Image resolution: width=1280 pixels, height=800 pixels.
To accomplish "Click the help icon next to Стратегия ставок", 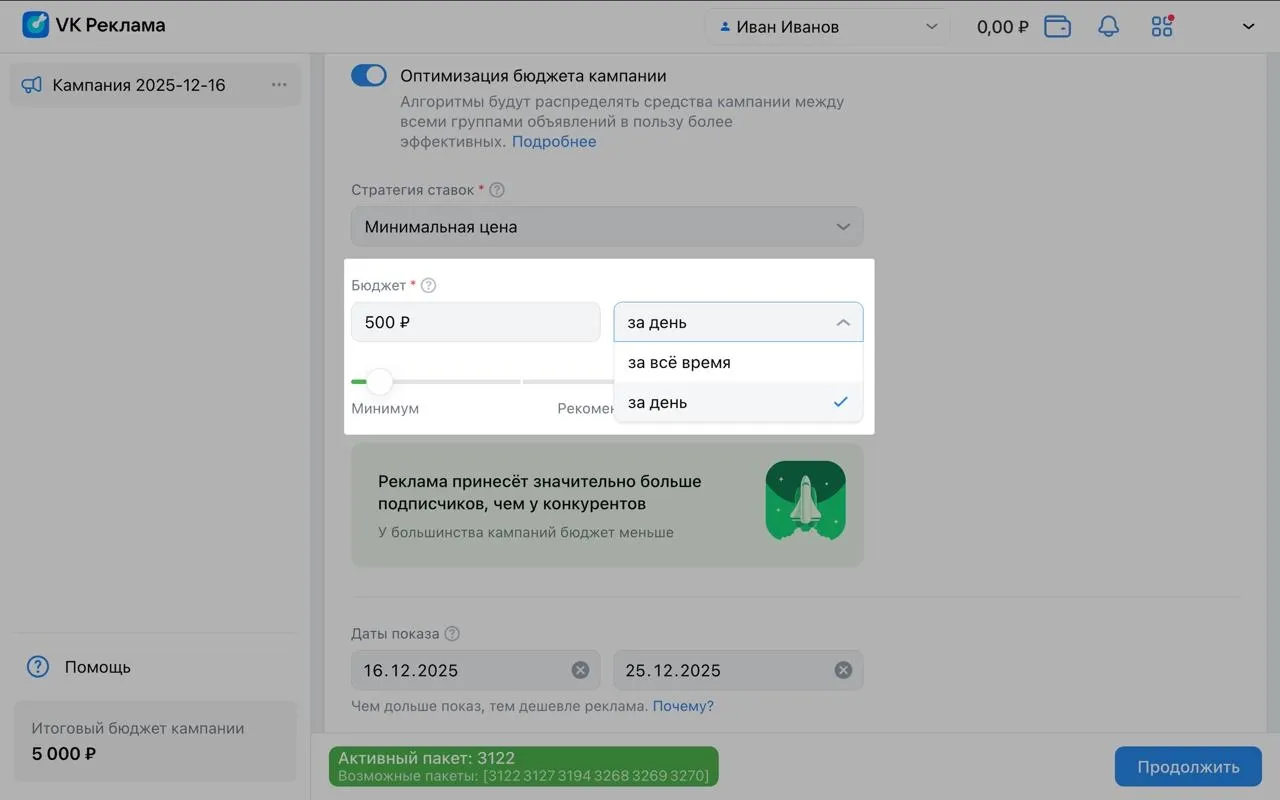I will 497,190.
